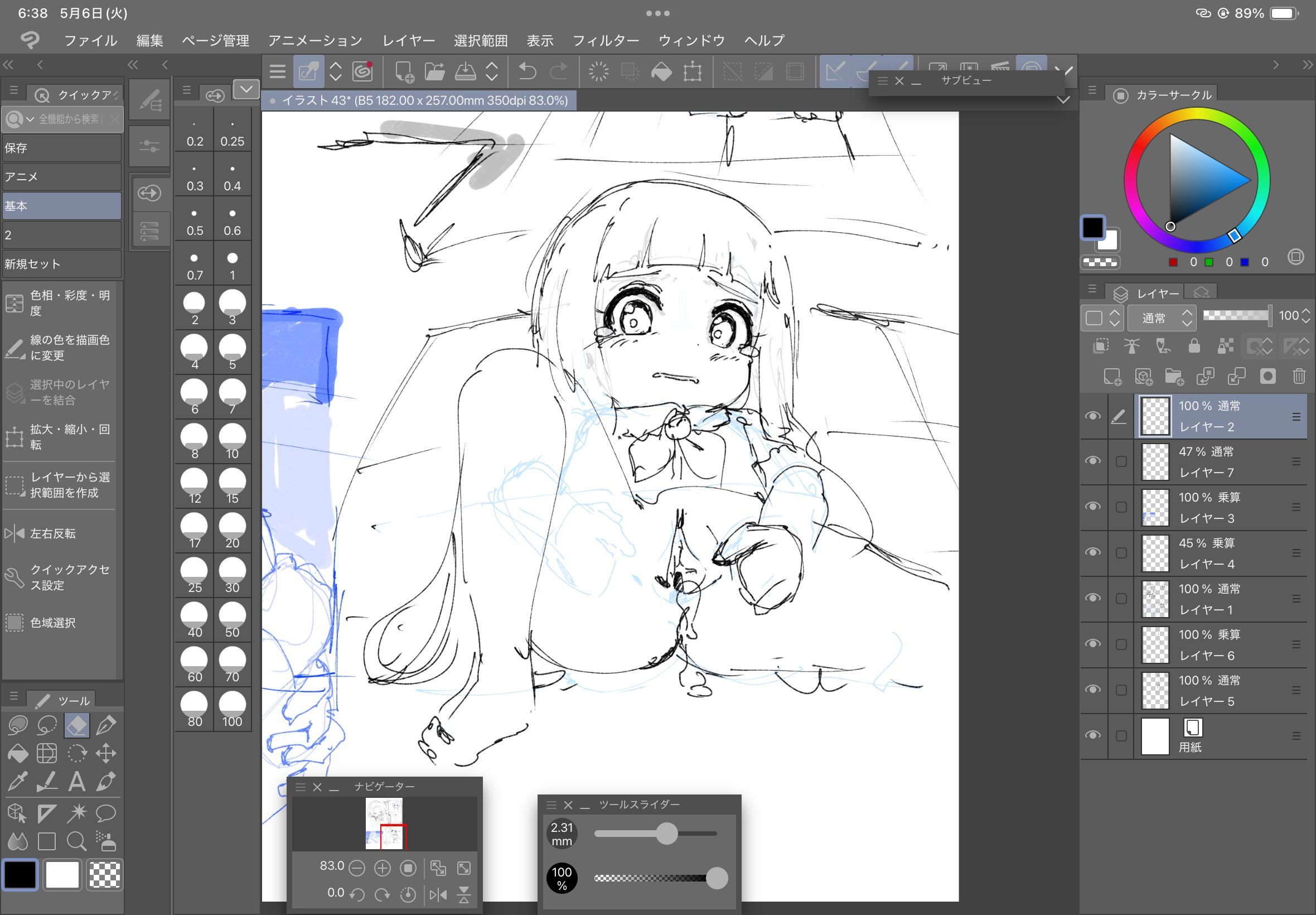
Task: Open the レイヤー menu in menu bar
Action: point(409,41)
